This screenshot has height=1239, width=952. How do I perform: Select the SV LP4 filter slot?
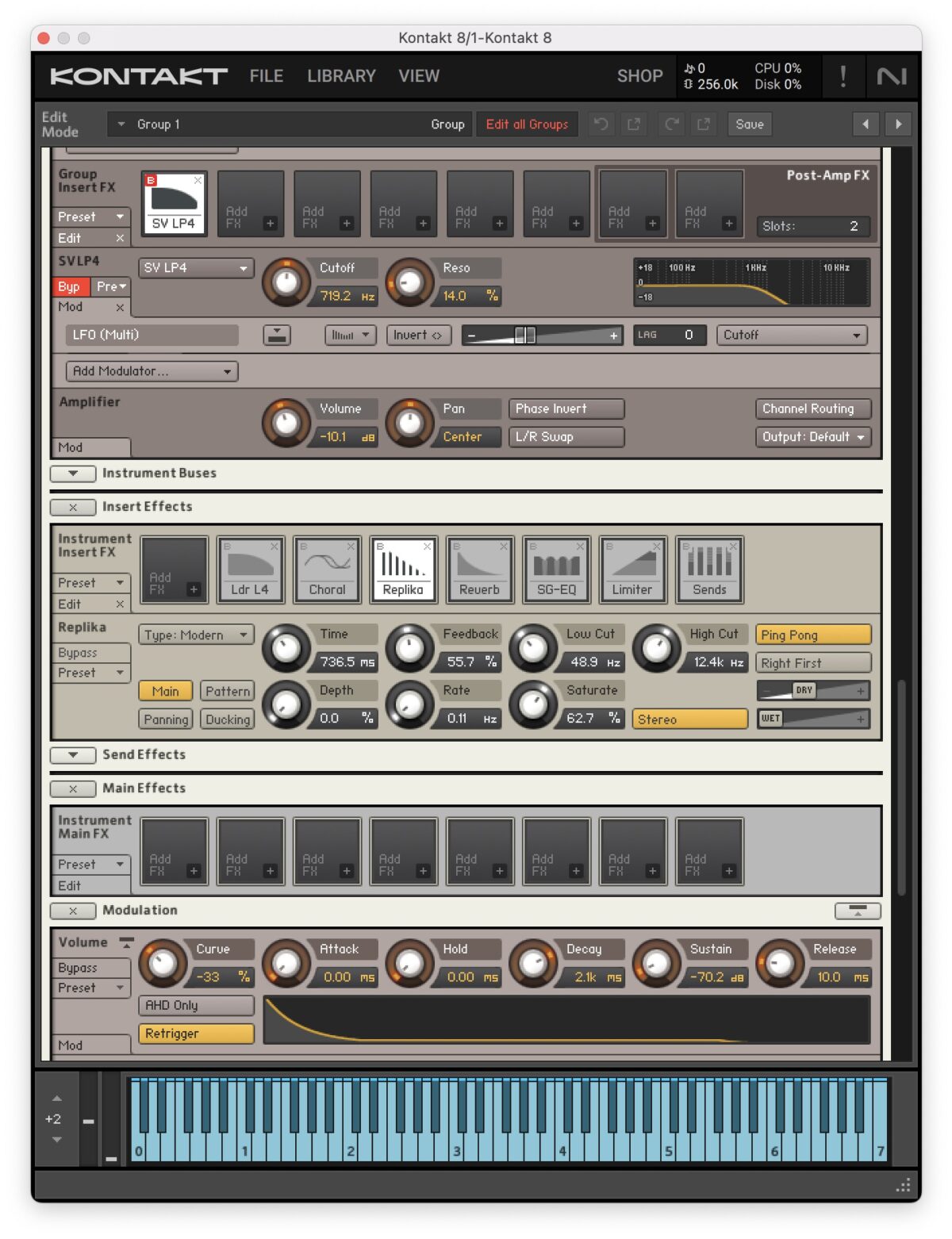(174, 204)
